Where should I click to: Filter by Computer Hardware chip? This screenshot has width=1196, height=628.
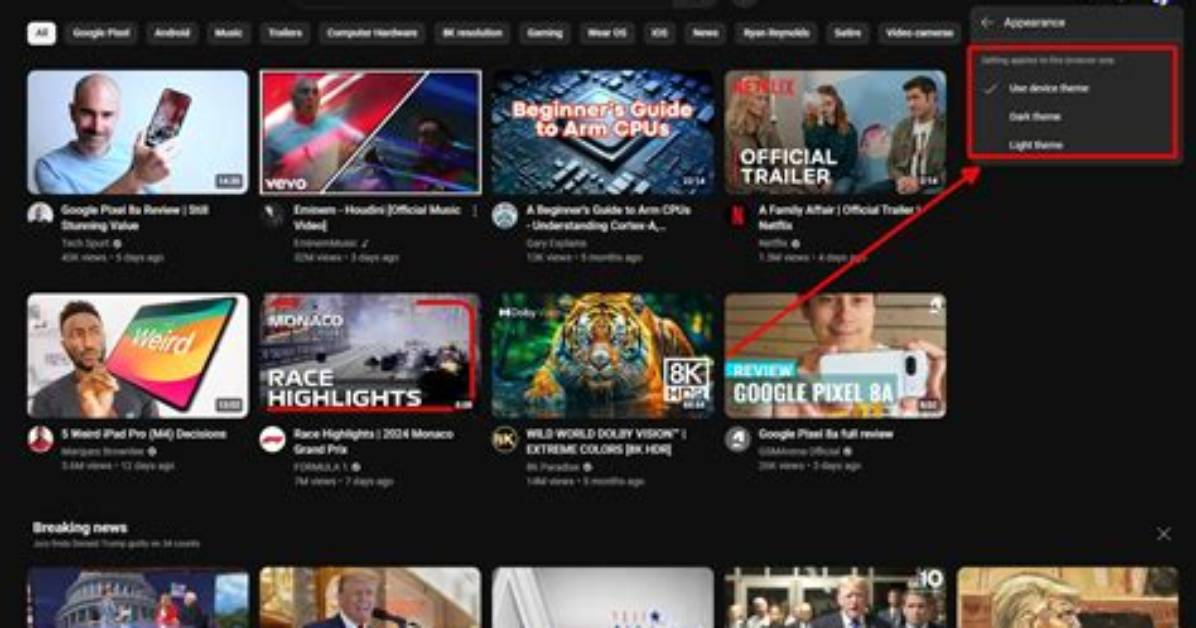click(x=371, y=33)
